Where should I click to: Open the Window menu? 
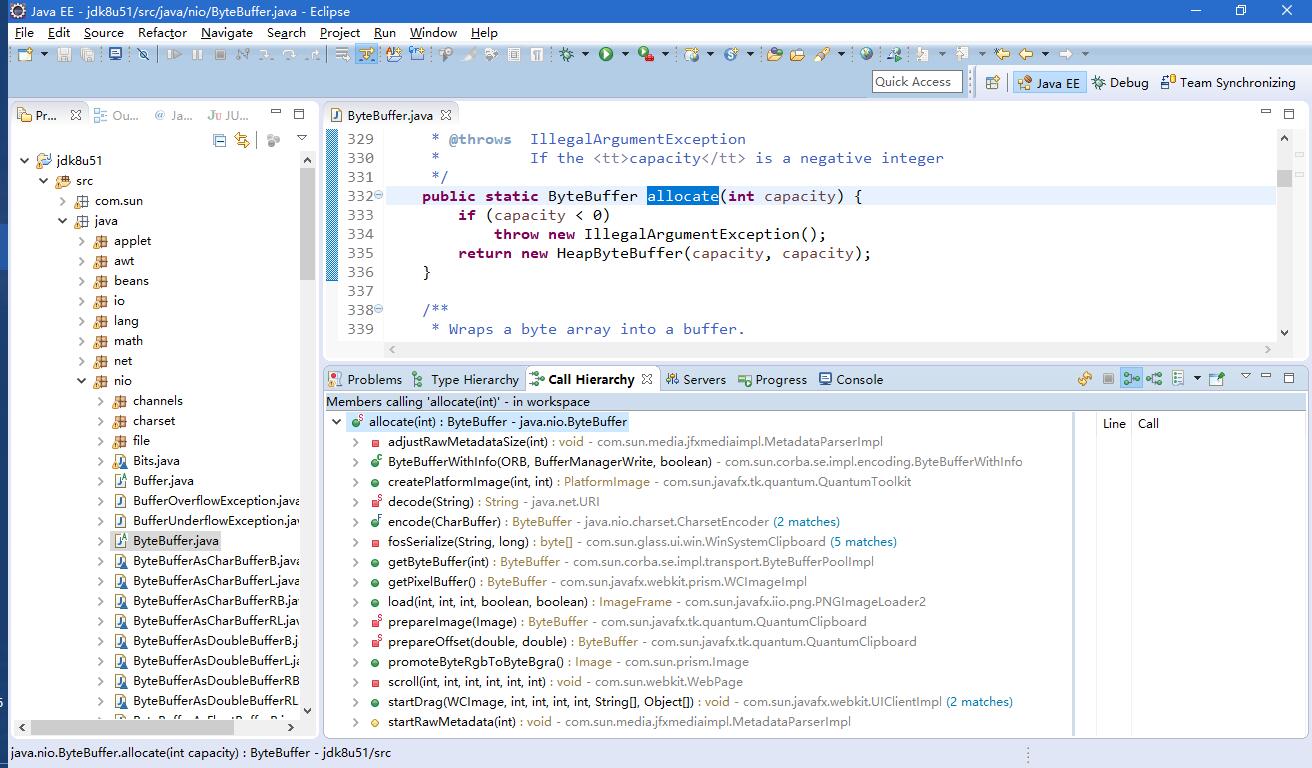click(x=433, y=32)
